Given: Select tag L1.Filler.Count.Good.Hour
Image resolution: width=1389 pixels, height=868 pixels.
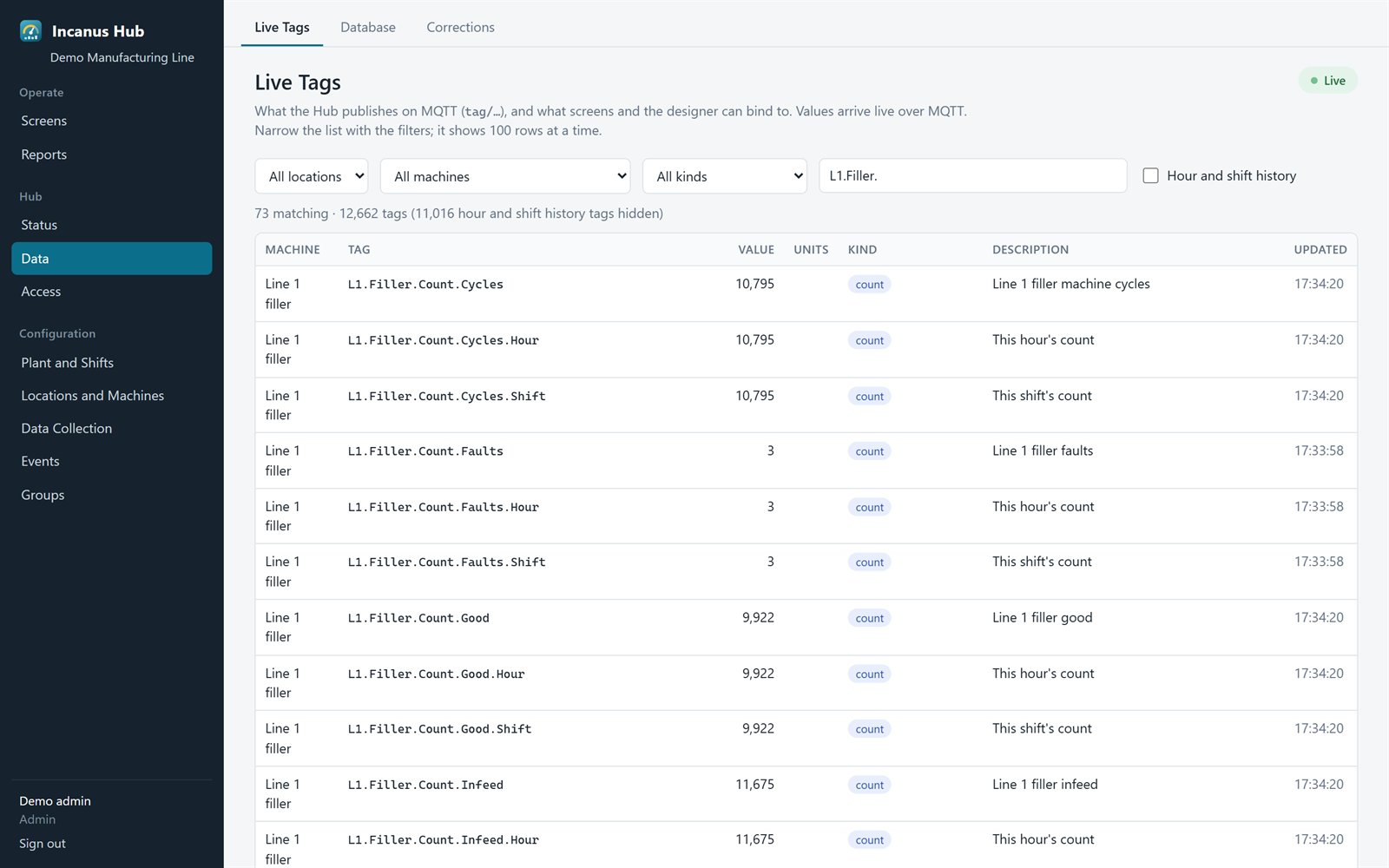Looking at the screenshot, I should [436, 674].
